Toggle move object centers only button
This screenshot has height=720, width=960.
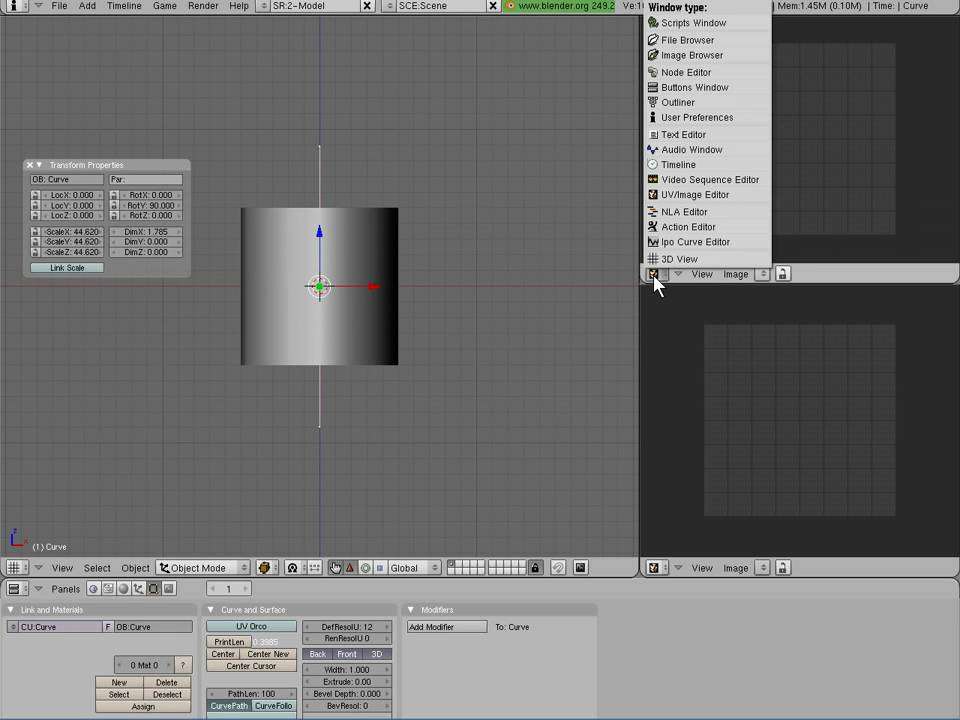pyautogui.click(x=315, y=568)
